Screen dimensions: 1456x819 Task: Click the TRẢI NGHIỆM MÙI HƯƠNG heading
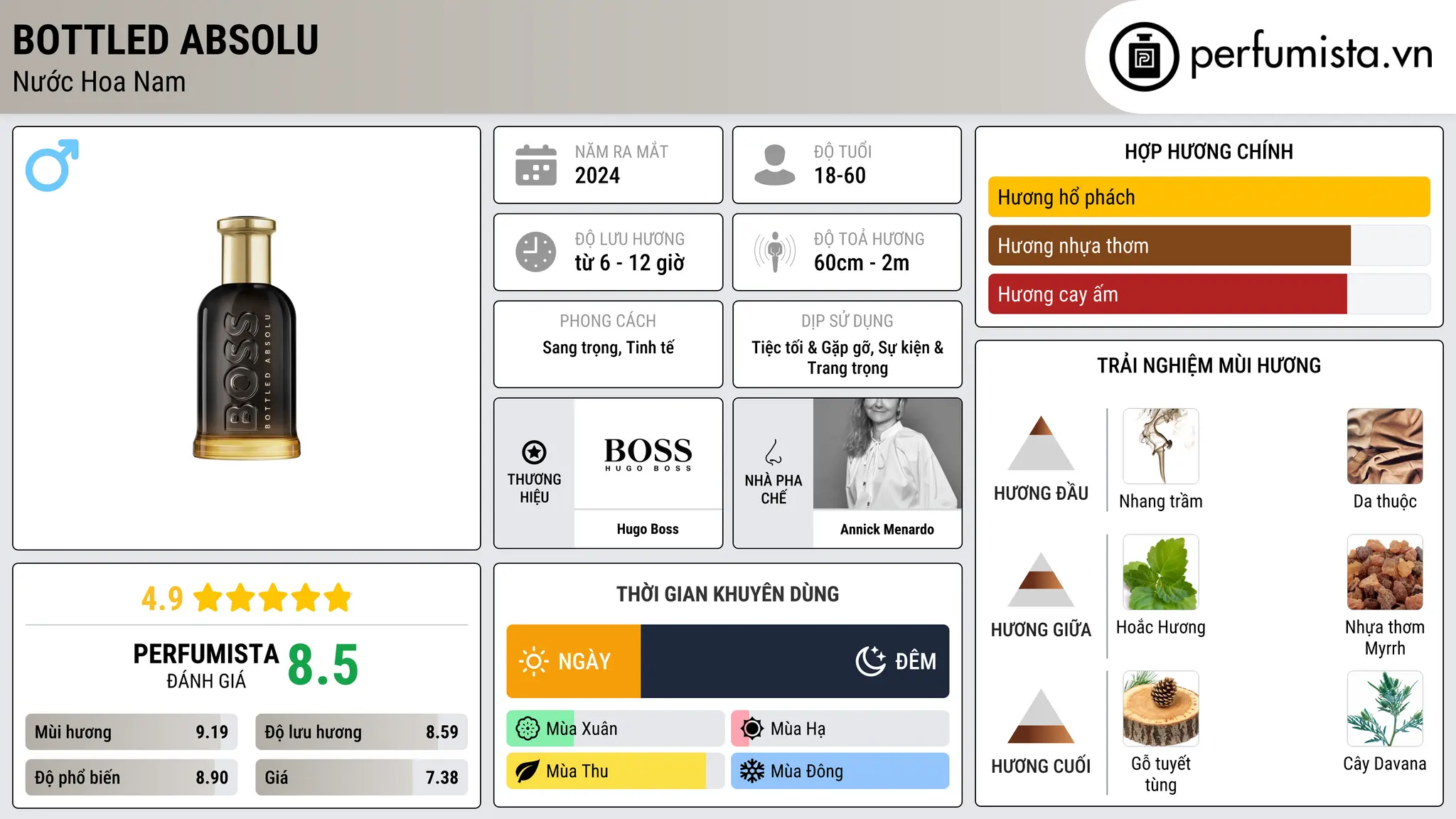pyautogui.click(x=1209, y=365)
